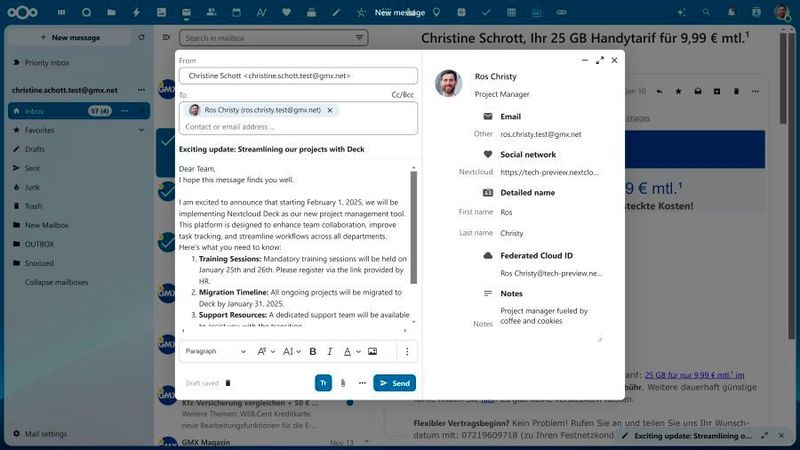Refresh the mailbox with reload icon
This screenshot has width=800, height=450.
pyautogui.click(x=141, y=37)
